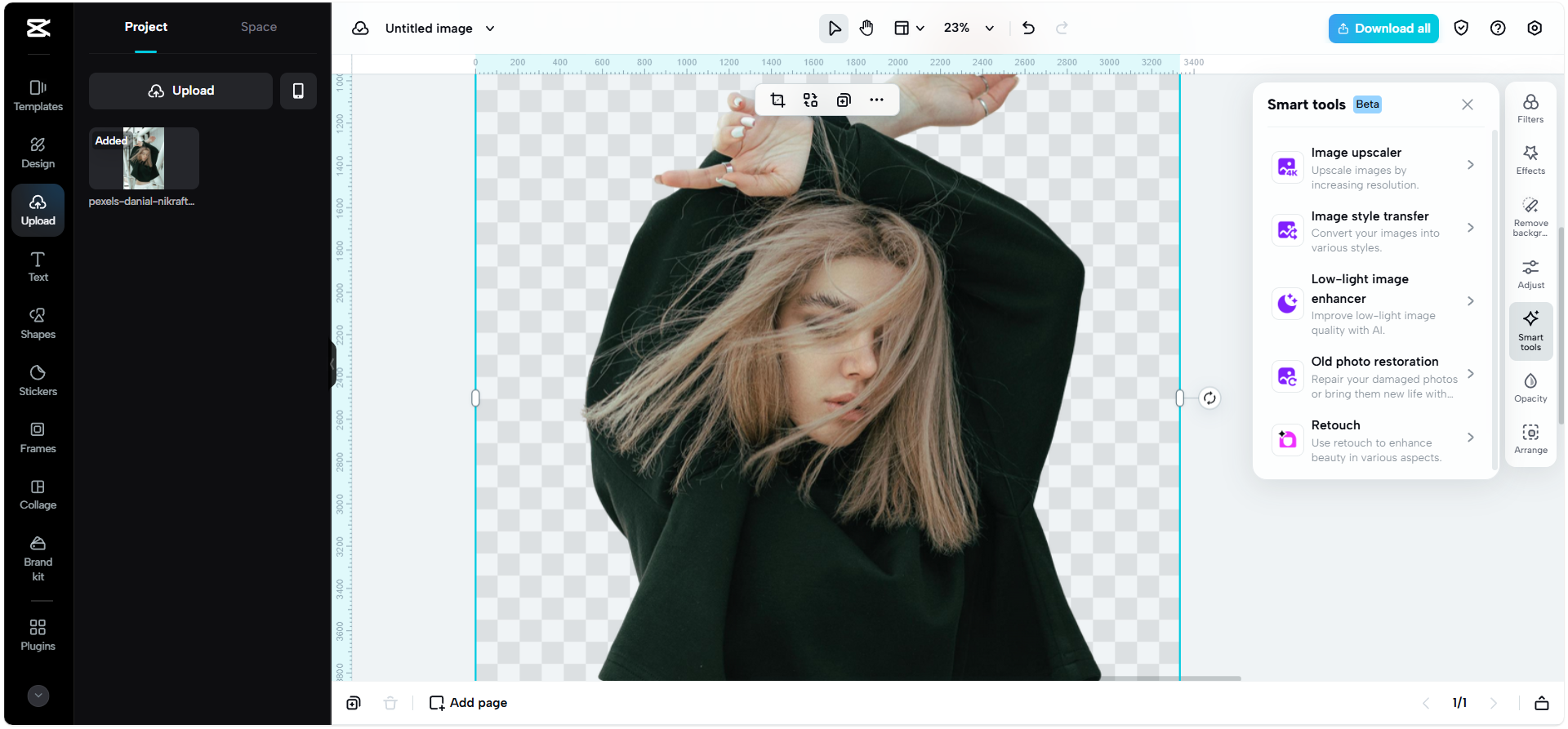Viewport: 1568px width, 729px height.
Task: Click the undo arrow
Action: [1028, 29]
